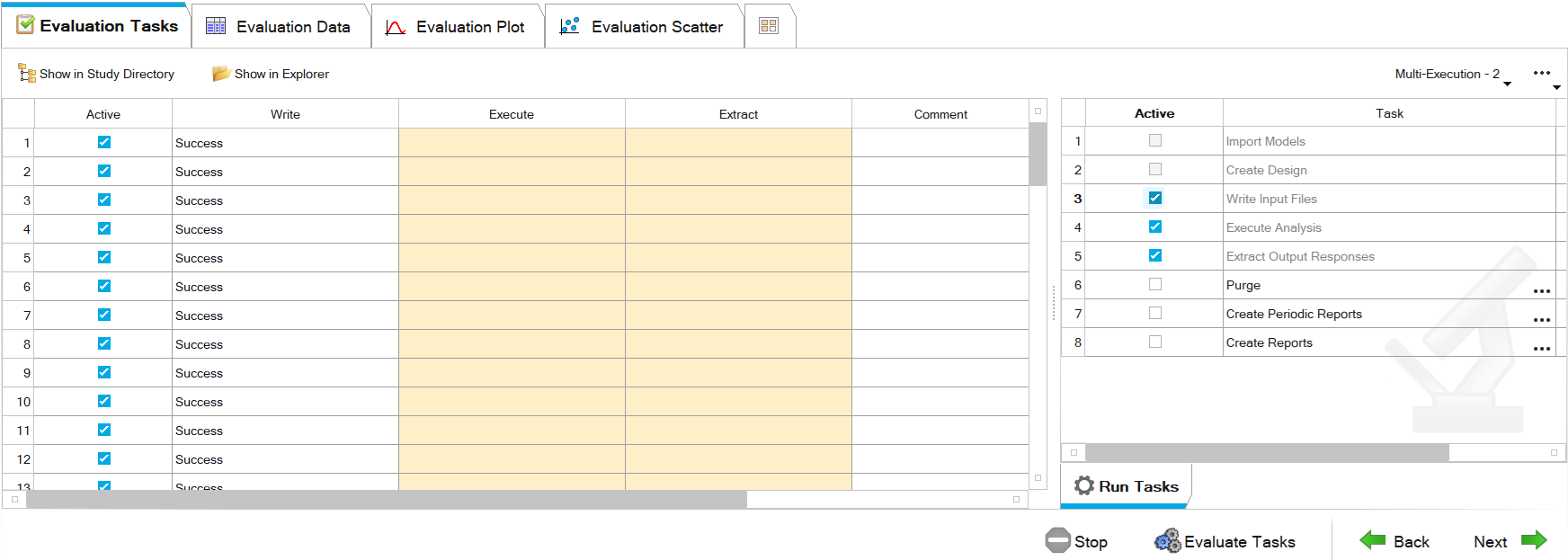1568x560 pixels.
Task: Click the evaluation table vertical scrollbar
Action: coord(1038,155)
